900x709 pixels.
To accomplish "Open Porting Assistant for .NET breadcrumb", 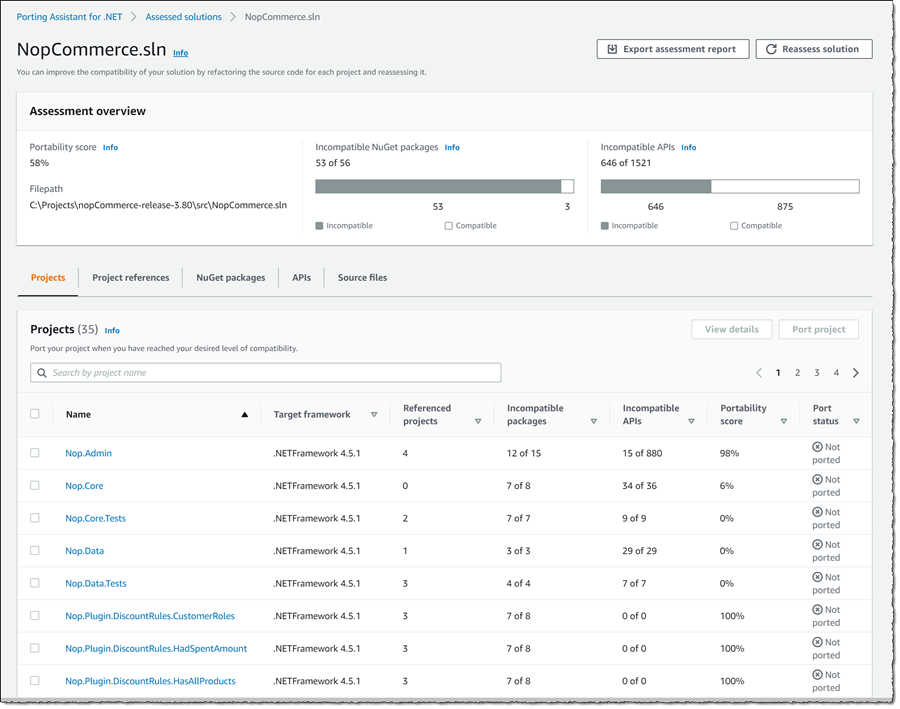I will pos(69,17).
